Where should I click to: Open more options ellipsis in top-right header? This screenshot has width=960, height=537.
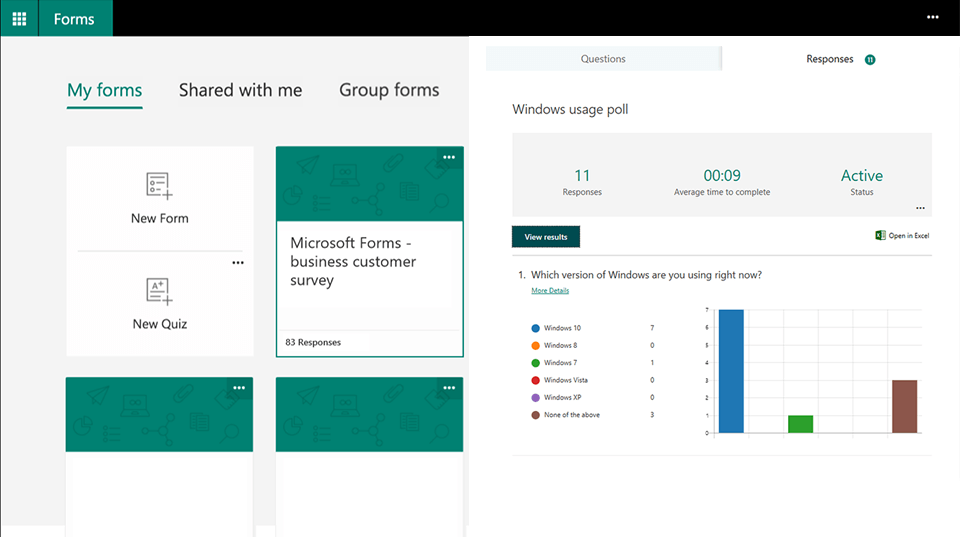(933, 17)
